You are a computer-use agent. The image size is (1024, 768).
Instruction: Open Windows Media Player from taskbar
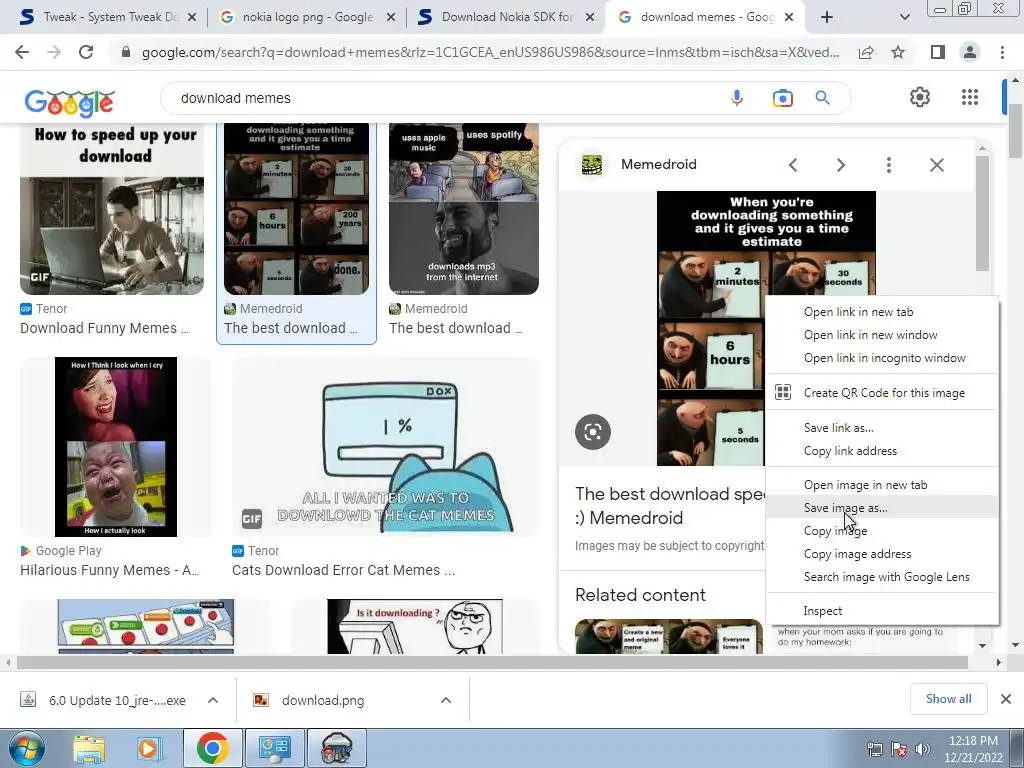click(150, 749)
